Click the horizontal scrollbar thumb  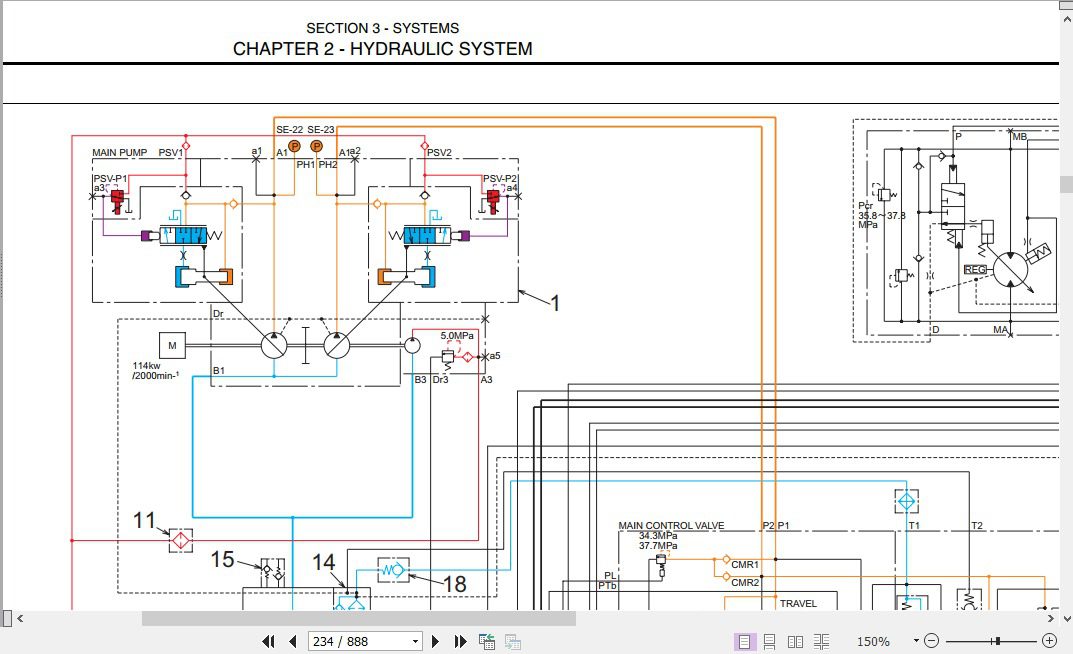coord(359,618)
